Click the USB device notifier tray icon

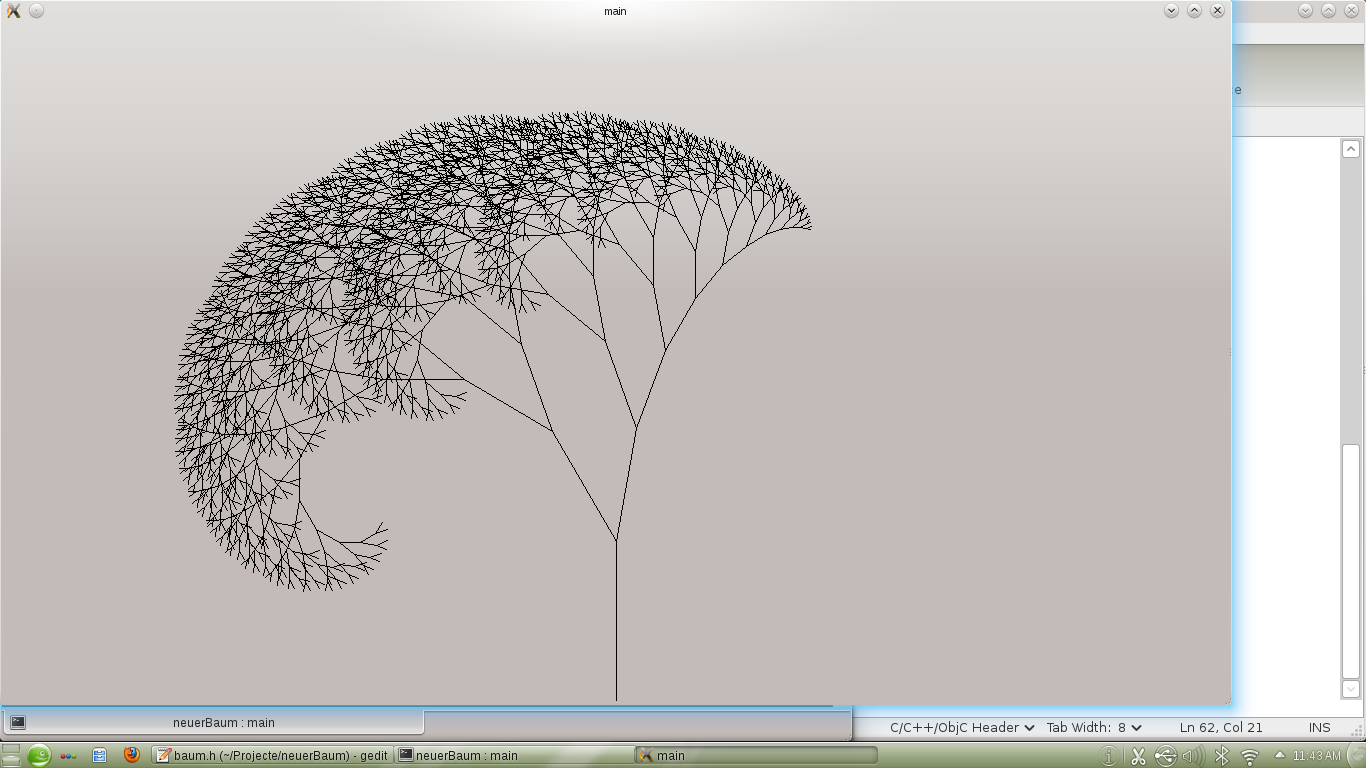coord(1165,756)
